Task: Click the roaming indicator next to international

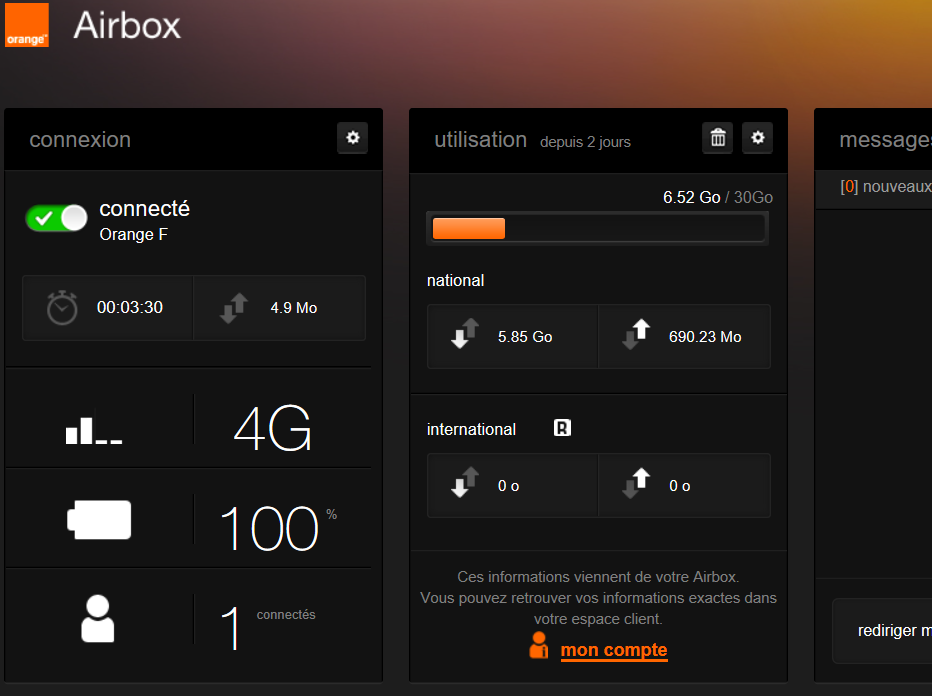Action: coord(561,427)
